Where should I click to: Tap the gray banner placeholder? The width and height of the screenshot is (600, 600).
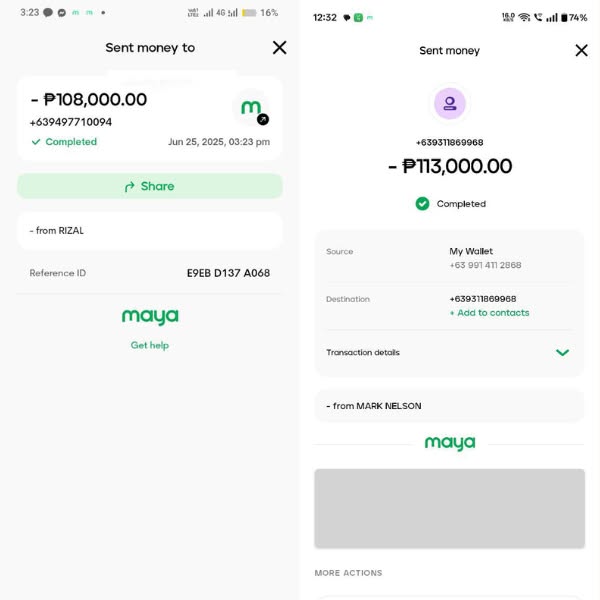coord(449,508)
